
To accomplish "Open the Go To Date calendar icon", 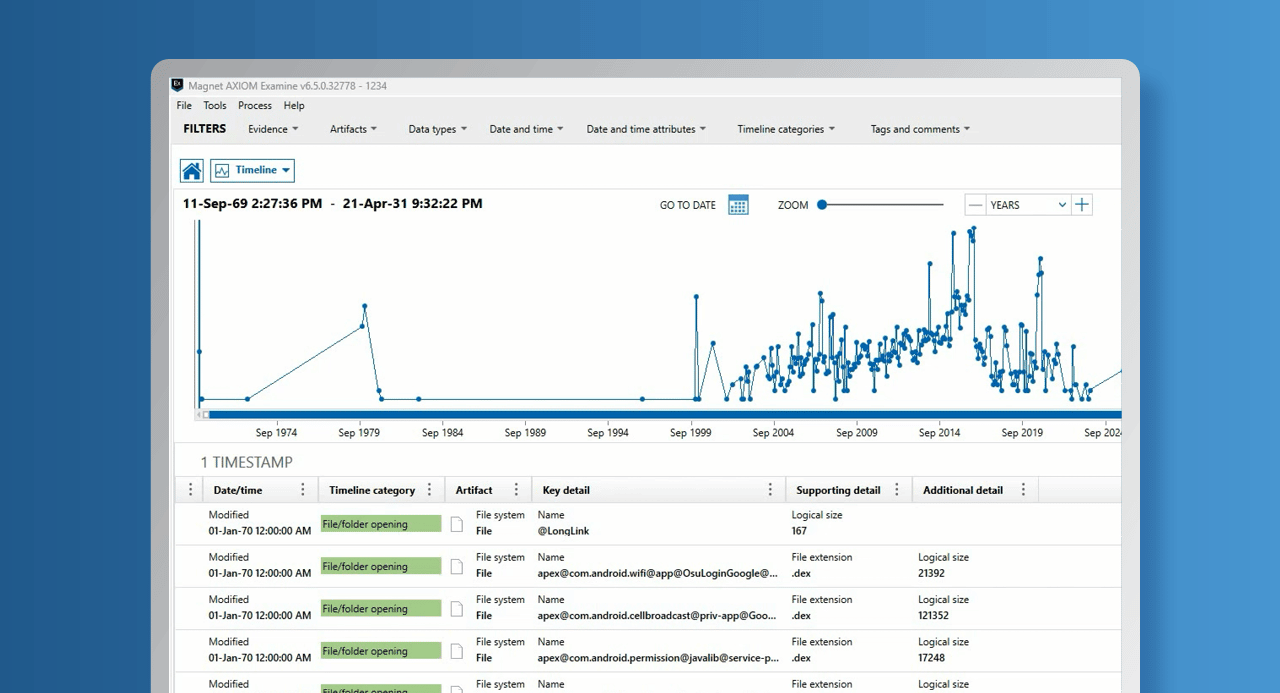I will pyautogui.click(x=738, y=205).
